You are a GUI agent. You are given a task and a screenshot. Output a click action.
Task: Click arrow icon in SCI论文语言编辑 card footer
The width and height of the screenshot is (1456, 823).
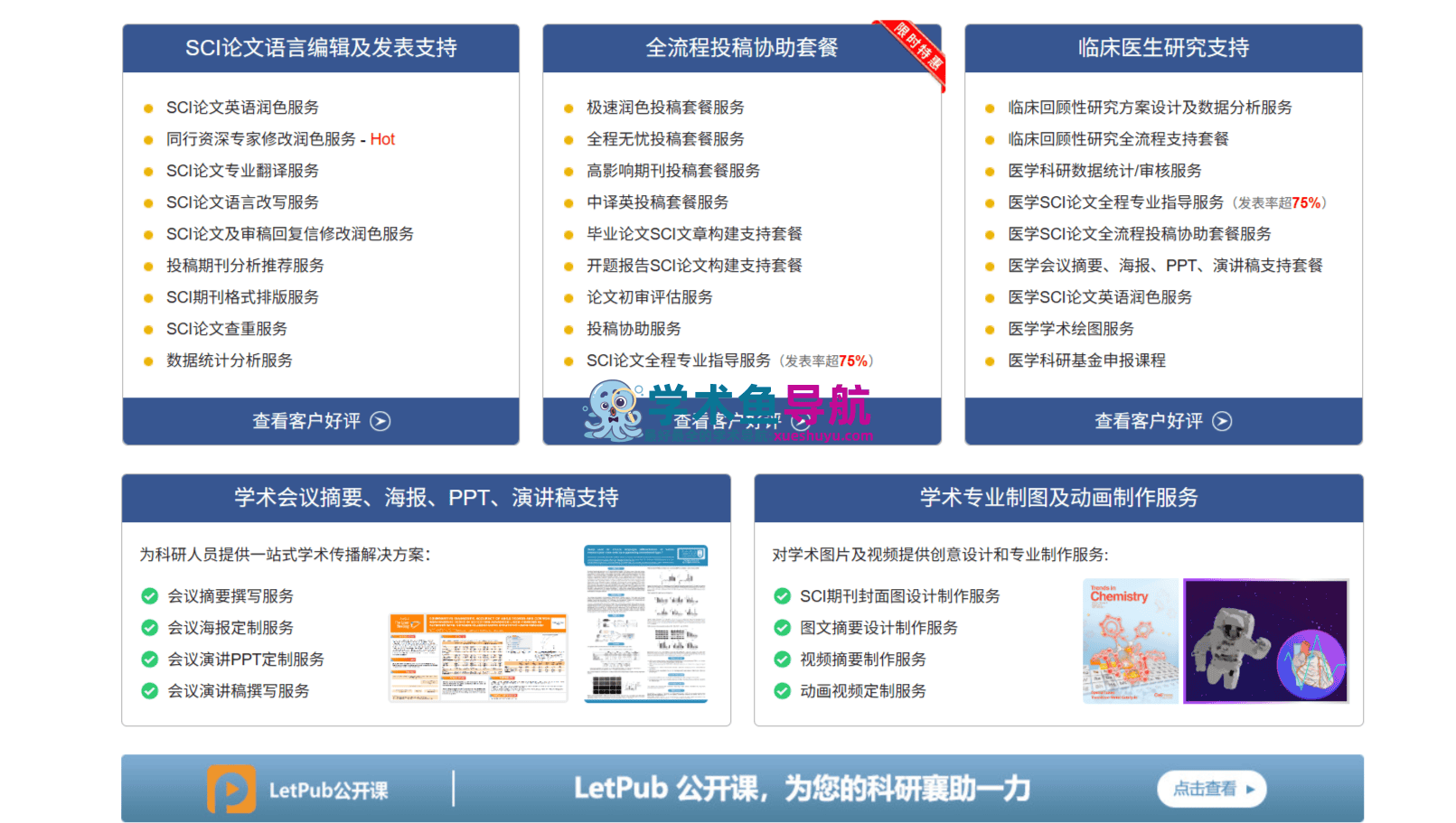point(380,421)
